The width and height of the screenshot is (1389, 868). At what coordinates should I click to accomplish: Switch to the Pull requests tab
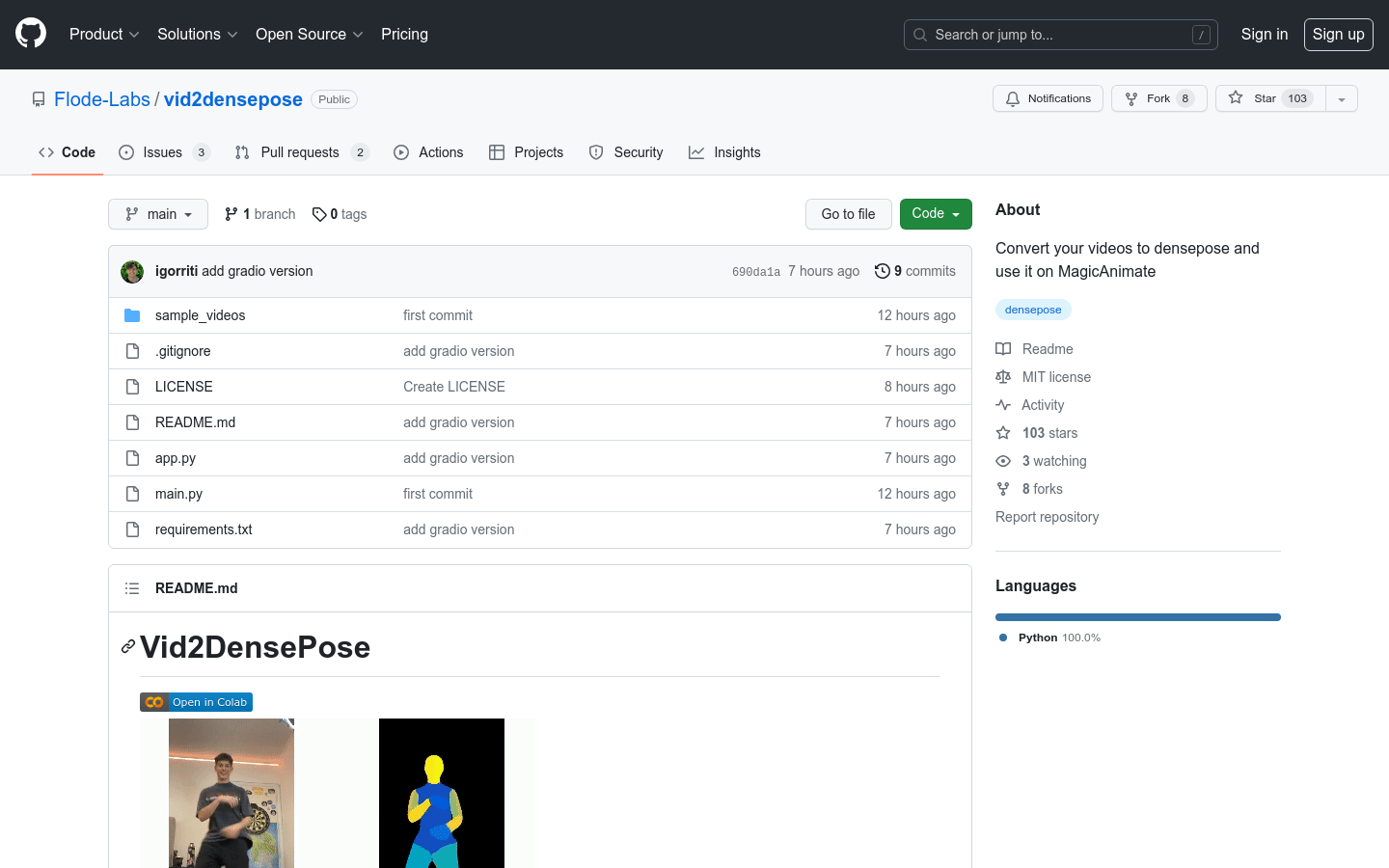click(300, 152)
